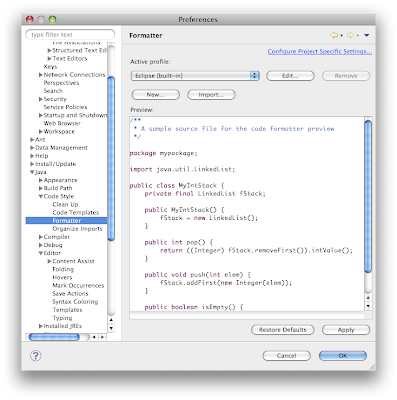This screenshot has height=400, width=397.
Task: Select Mark Occurrences preference page
Action: pyautogui.click(x=78, y=286)
